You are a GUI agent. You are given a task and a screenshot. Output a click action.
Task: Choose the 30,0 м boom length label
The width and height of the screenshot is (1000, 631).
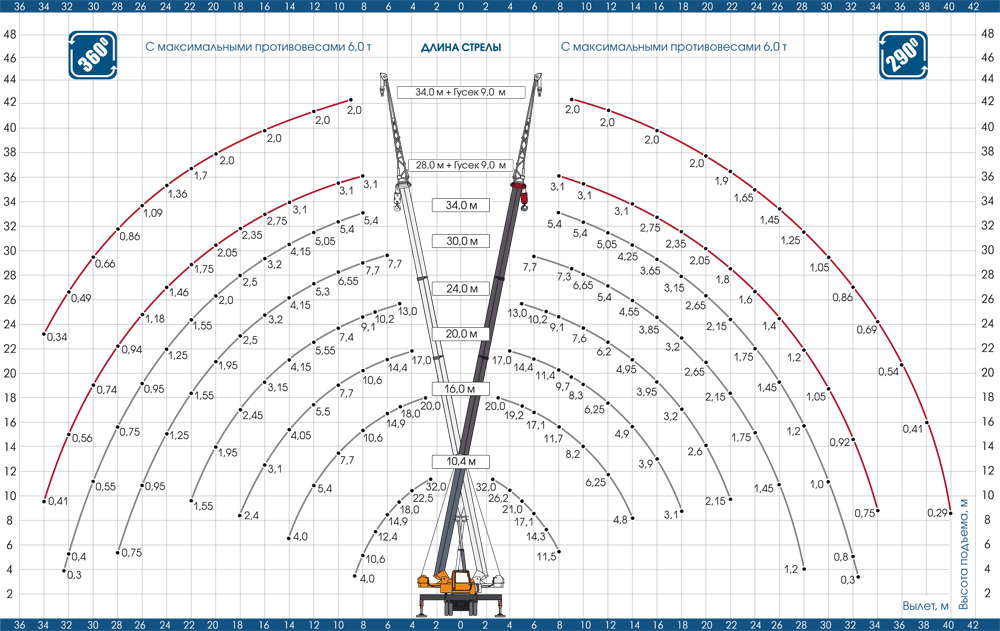click(460, 241)
